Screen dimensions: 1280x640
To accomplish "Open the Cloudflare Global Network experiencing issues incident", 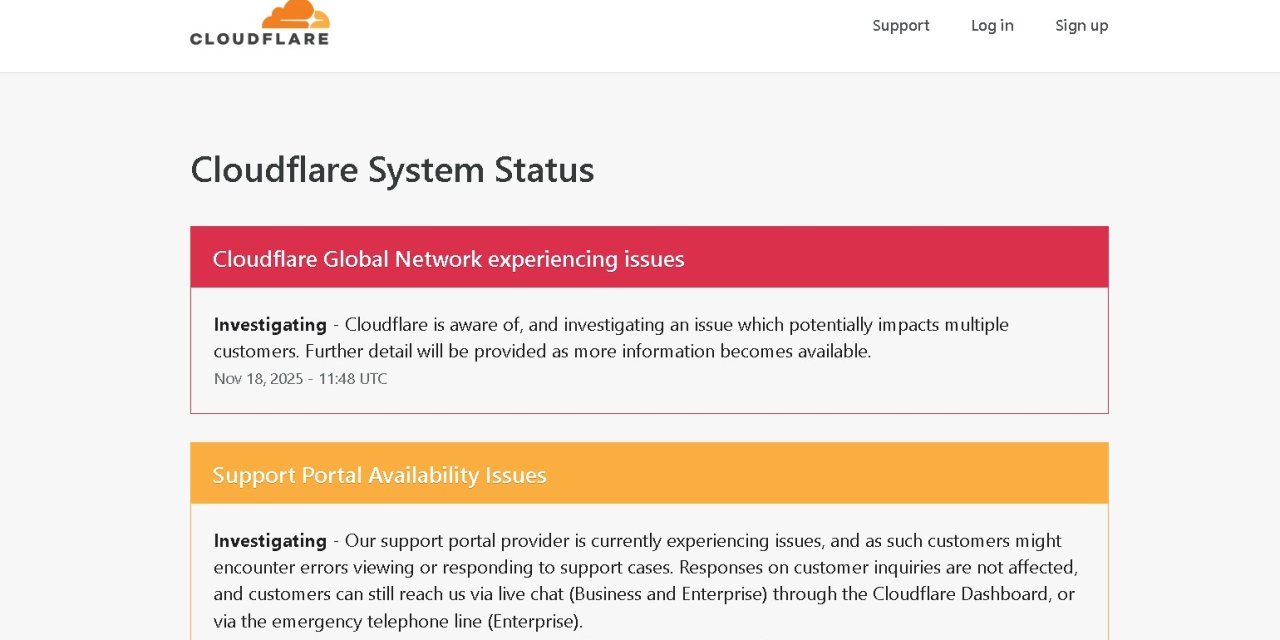I will (448, 259).
